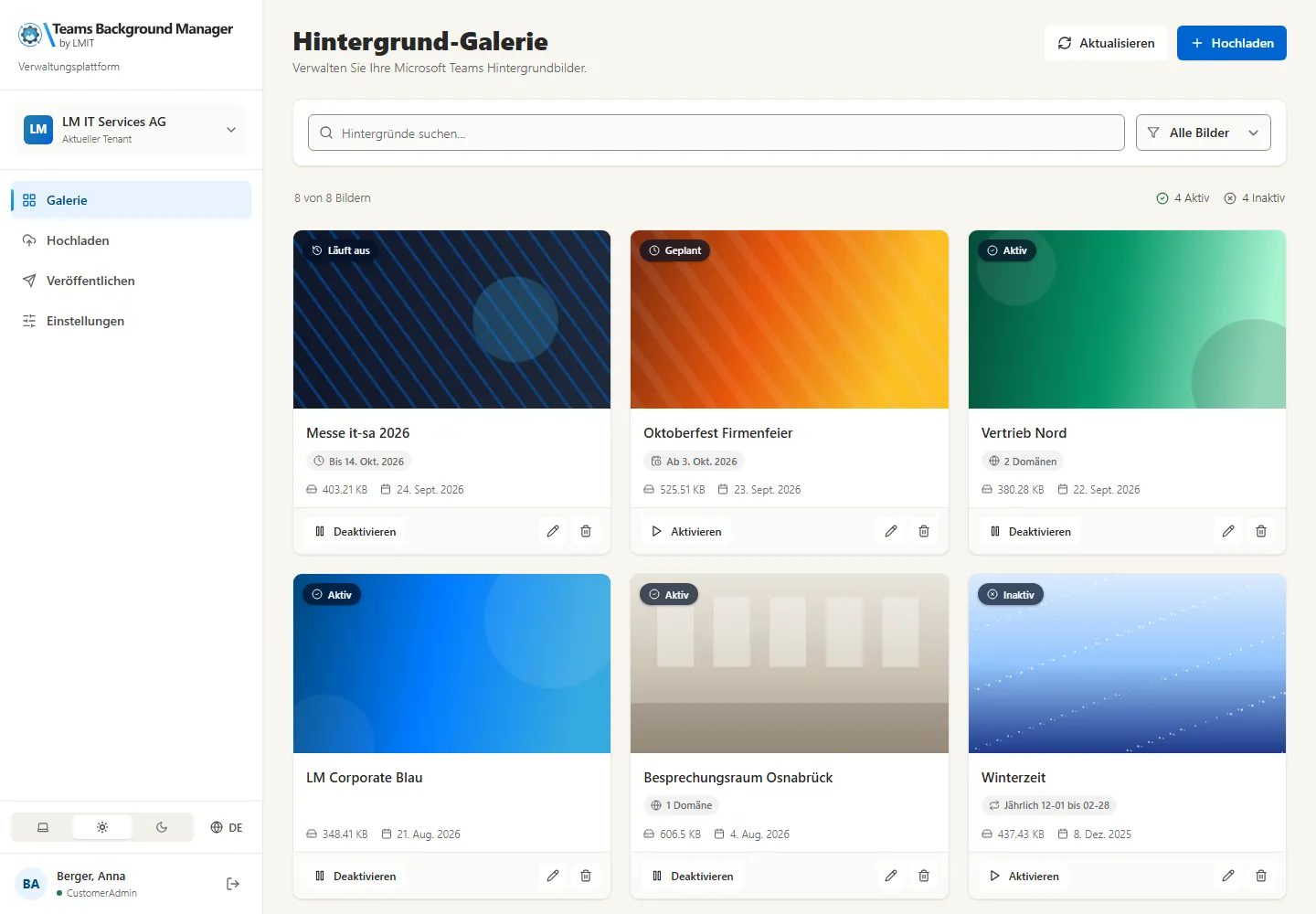Image resolution: width=1316 pixels, height=914 pixels.
Task: Open the Oktoberfest Firmenfeier thumbnail
Action: (790, 320)
